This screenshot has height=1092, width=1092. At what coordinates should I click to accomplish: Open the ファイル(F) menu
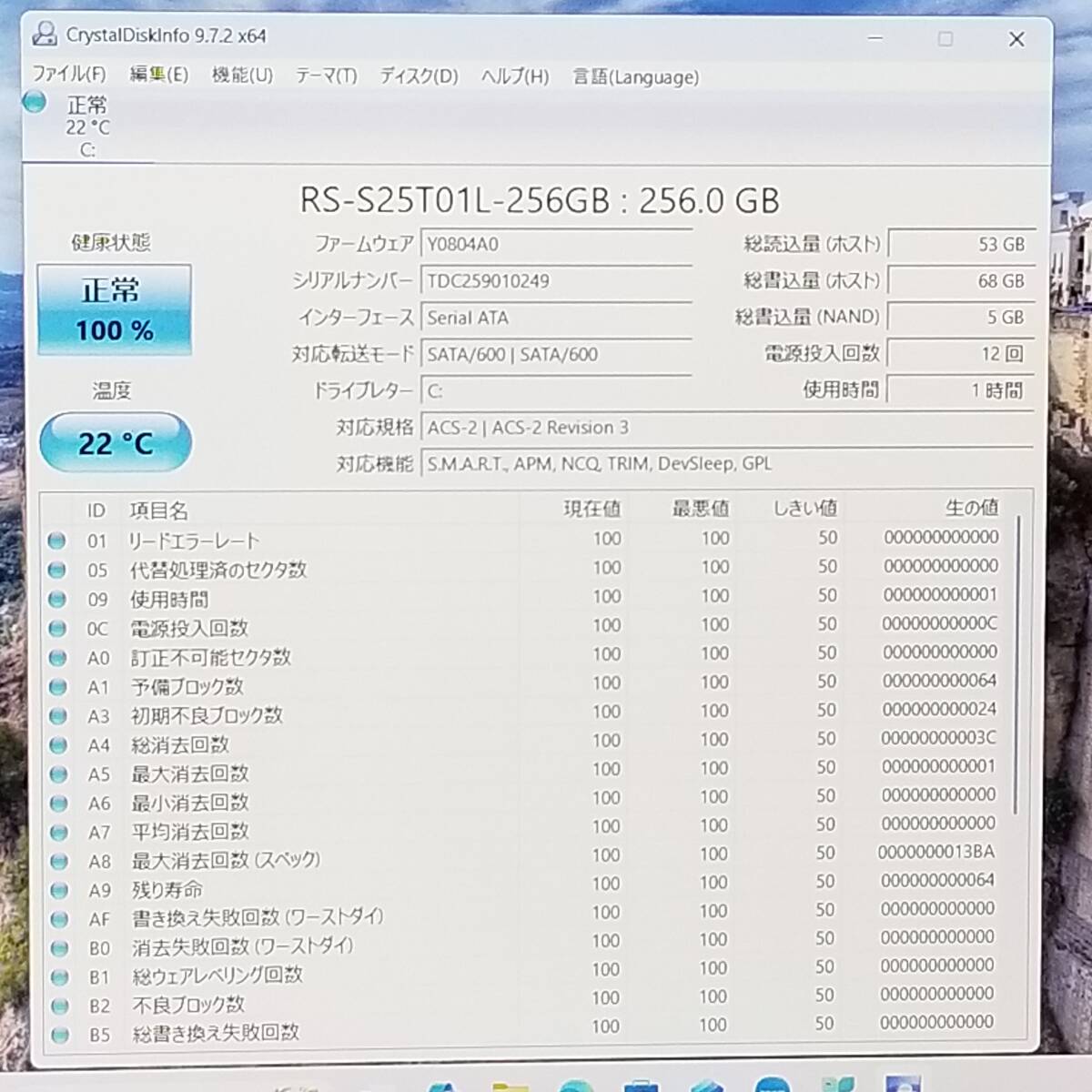click(69, 75)
